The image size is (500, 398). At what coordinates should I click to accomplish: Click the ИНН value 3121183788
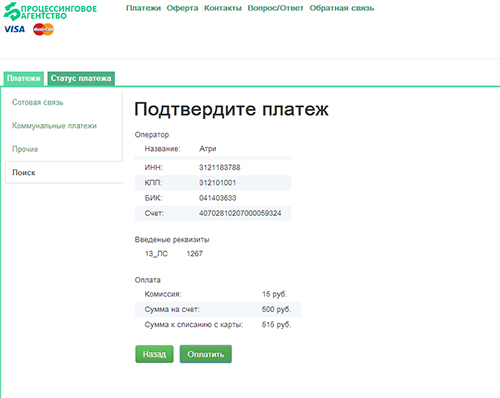pos(220,167)
